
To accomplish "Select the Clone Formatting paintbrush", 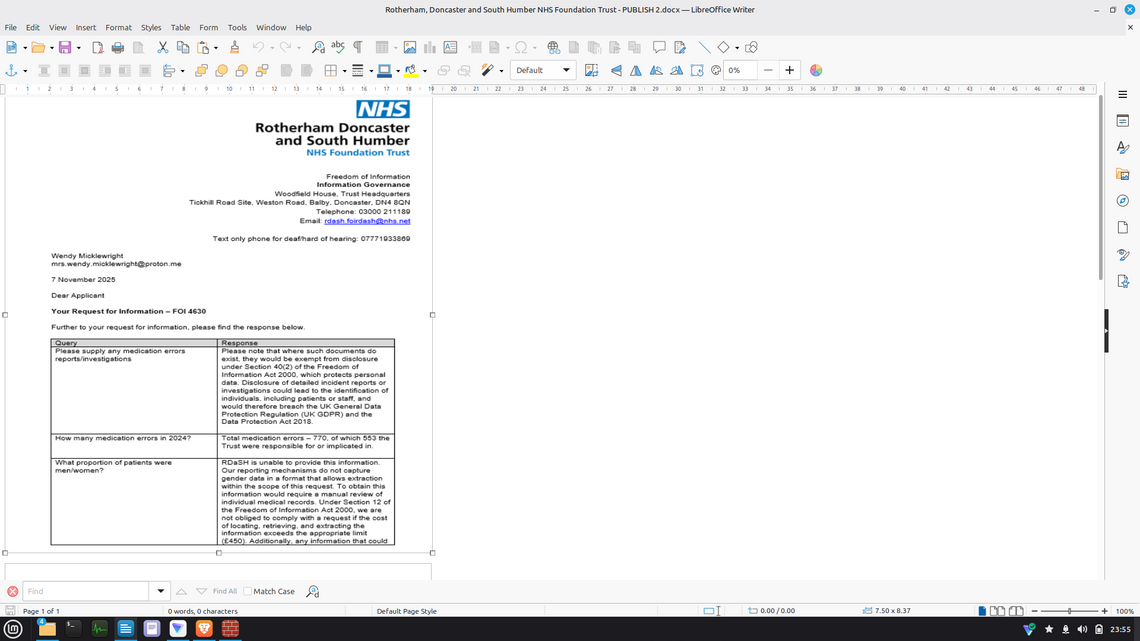I will (x=234, y=47).
